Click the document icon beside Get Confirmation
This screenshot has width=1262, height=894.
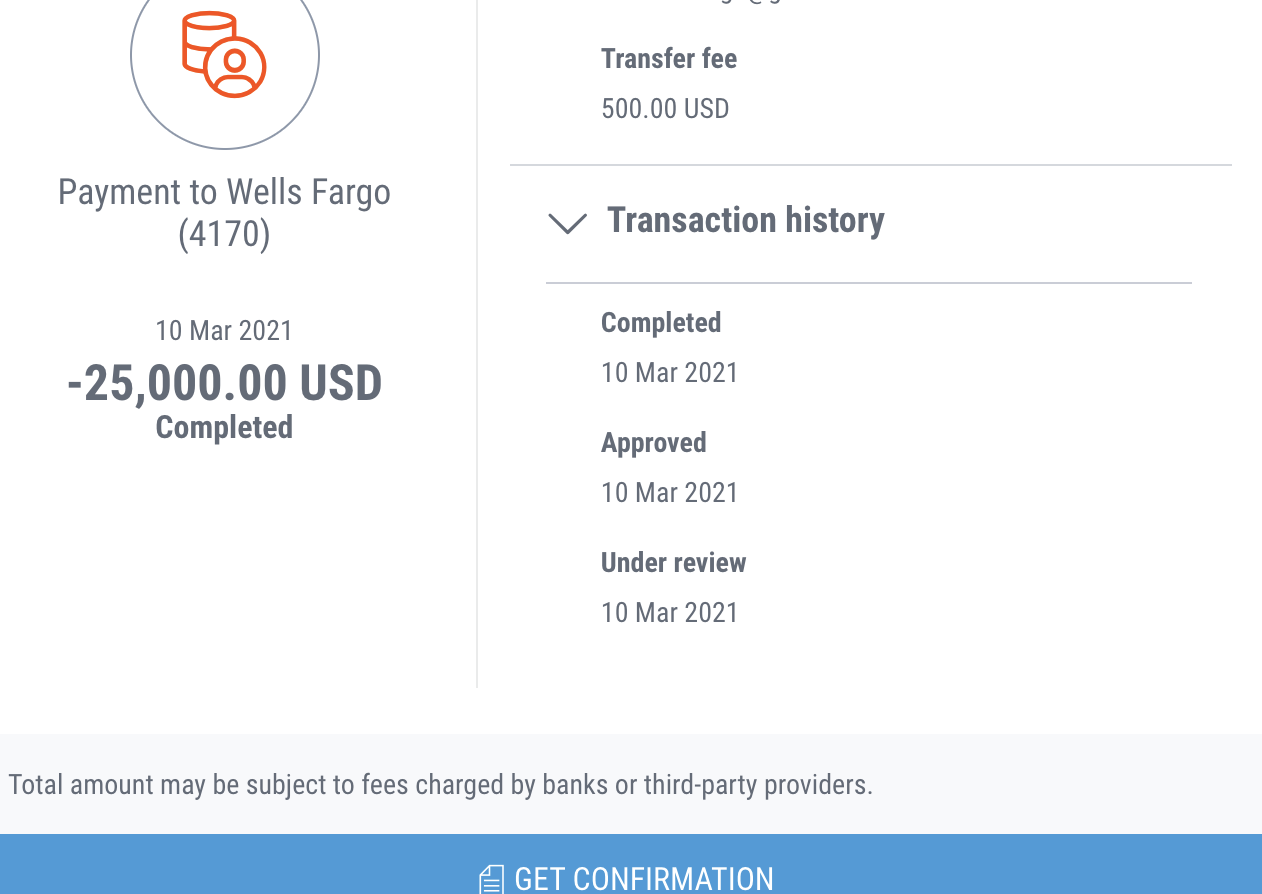[491, 880]
